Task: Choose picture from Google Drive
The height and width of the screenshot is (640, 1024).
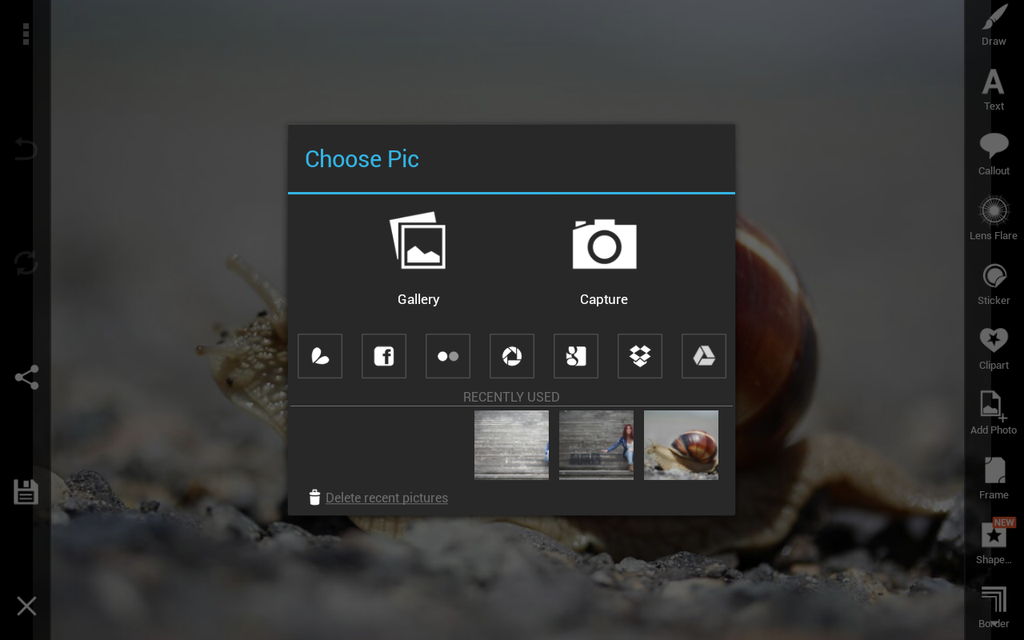Action: pyautogui.click(x=704, y=356)
